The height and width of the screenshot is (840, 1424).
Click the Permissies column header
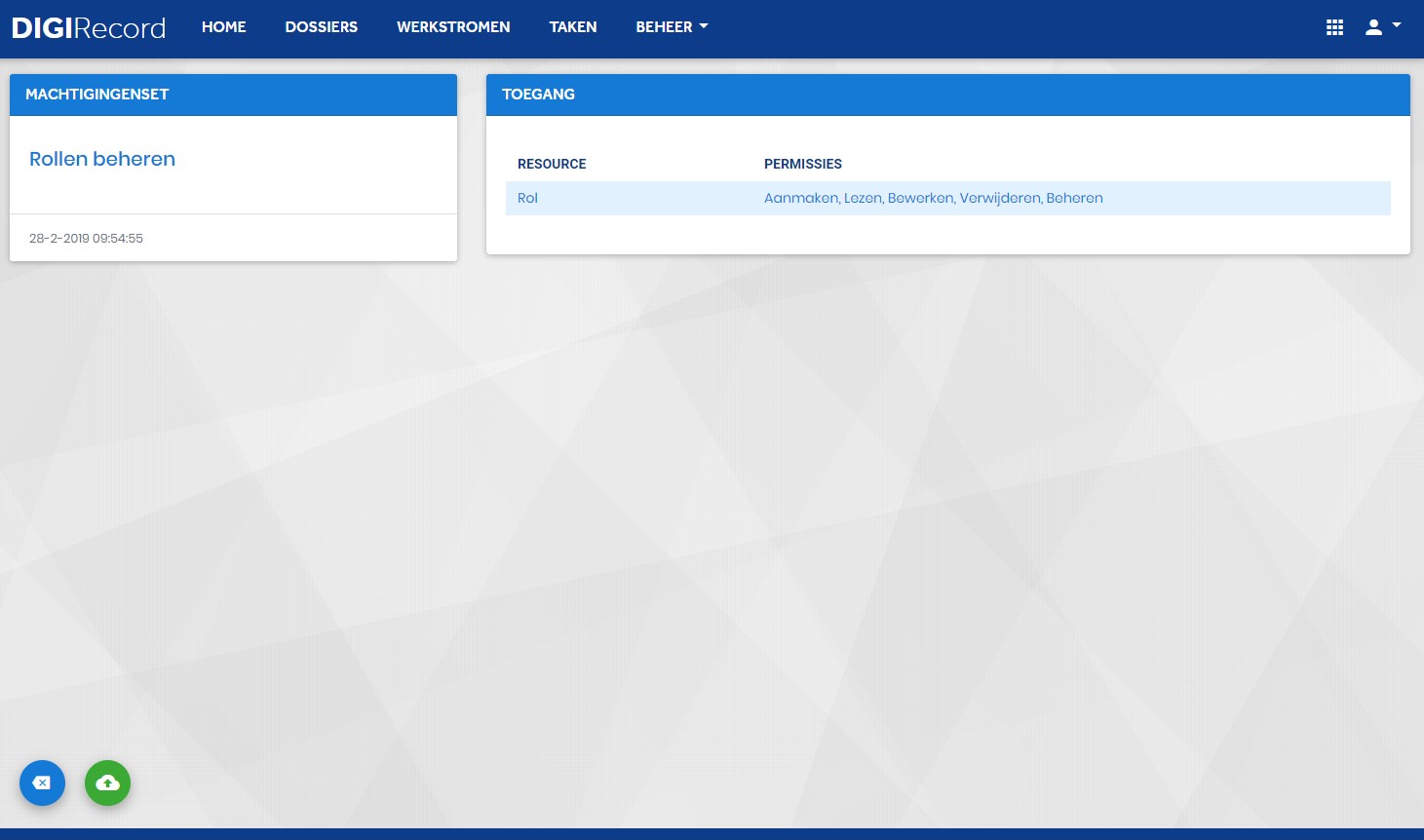coord(803,164)
